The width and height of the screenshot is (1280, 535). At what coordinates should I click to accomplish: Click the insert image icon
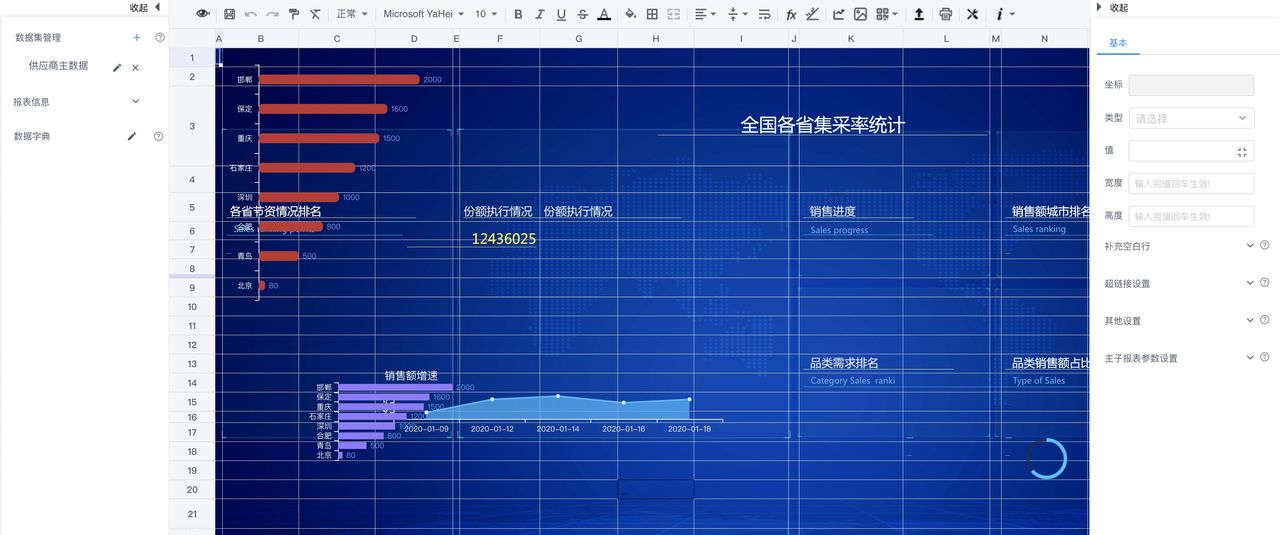click(x=860, y=14)
